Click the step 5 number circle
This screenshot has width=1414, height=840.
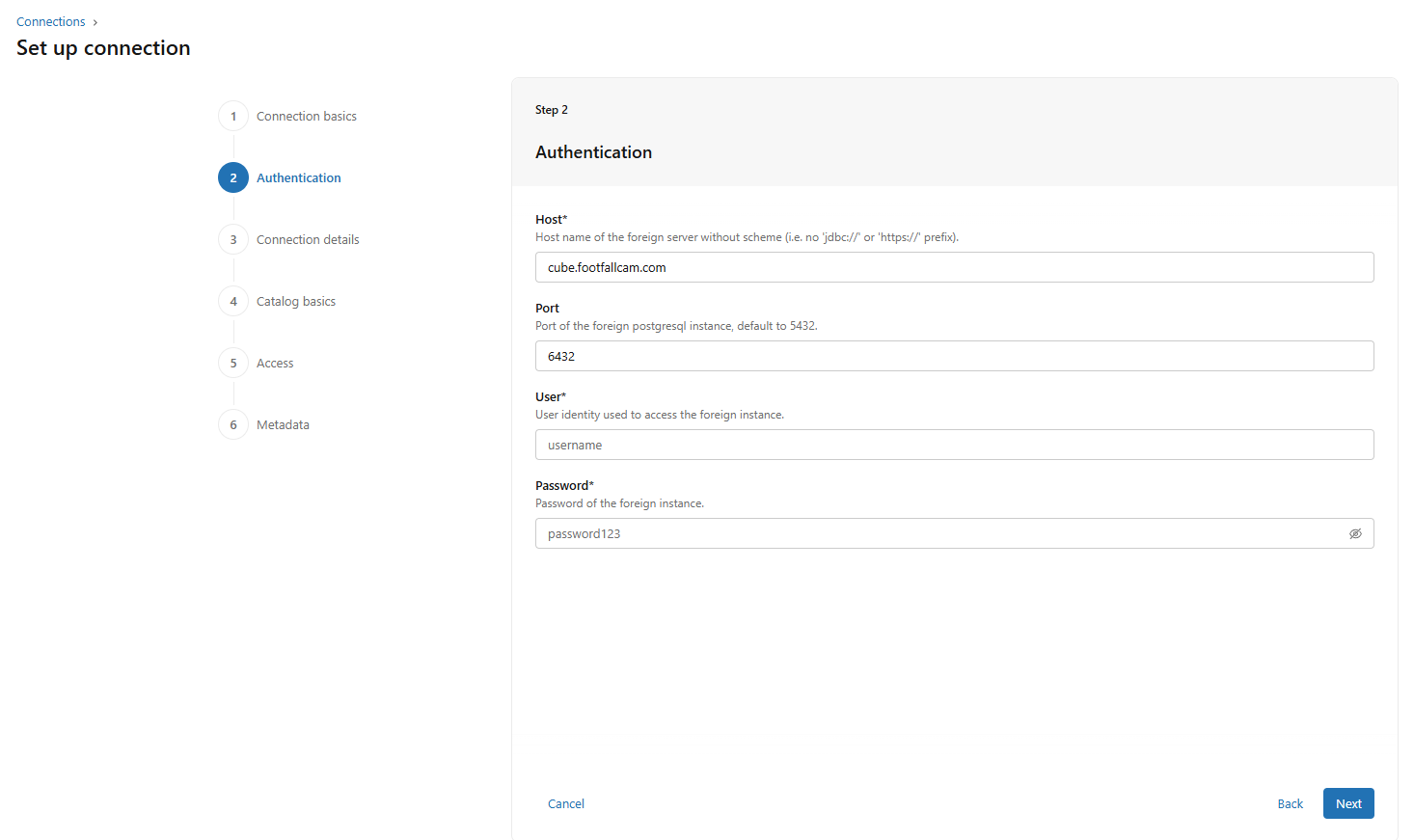[x=233, y=363]
